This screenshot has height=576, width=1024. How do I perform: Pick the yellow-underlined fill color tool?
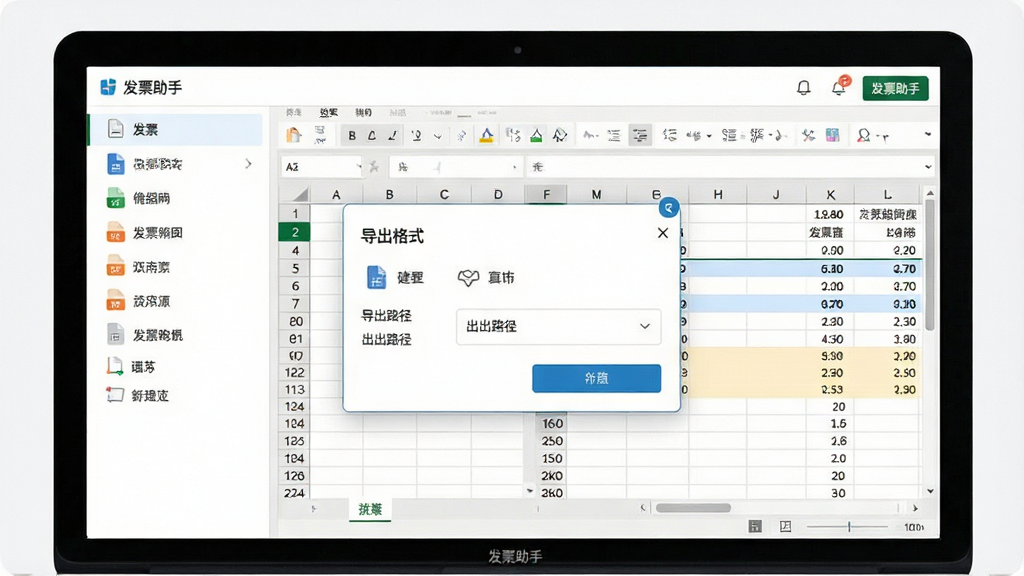(487, 135)
